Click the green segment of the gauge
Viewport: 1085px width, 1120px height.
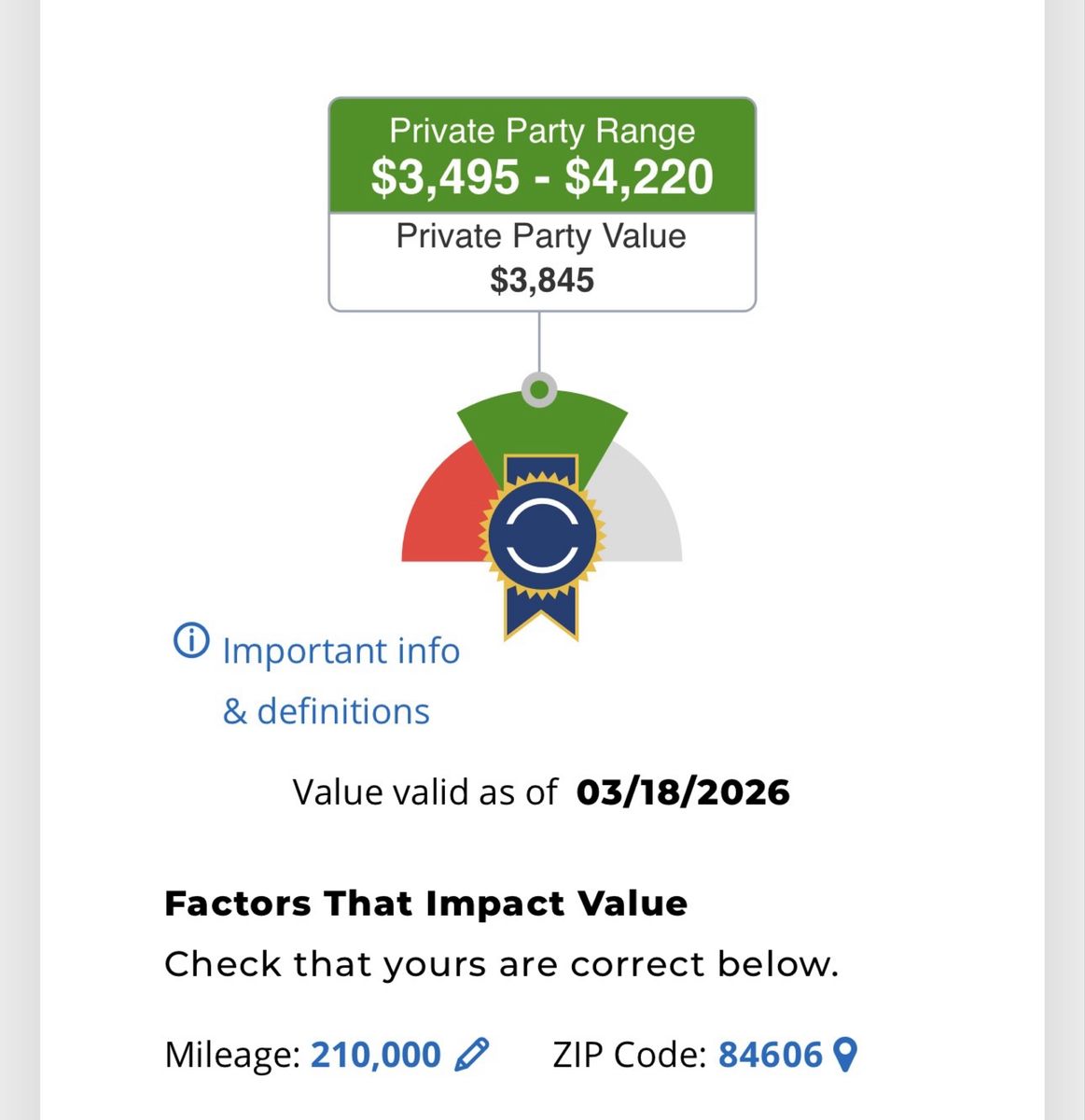541,425
